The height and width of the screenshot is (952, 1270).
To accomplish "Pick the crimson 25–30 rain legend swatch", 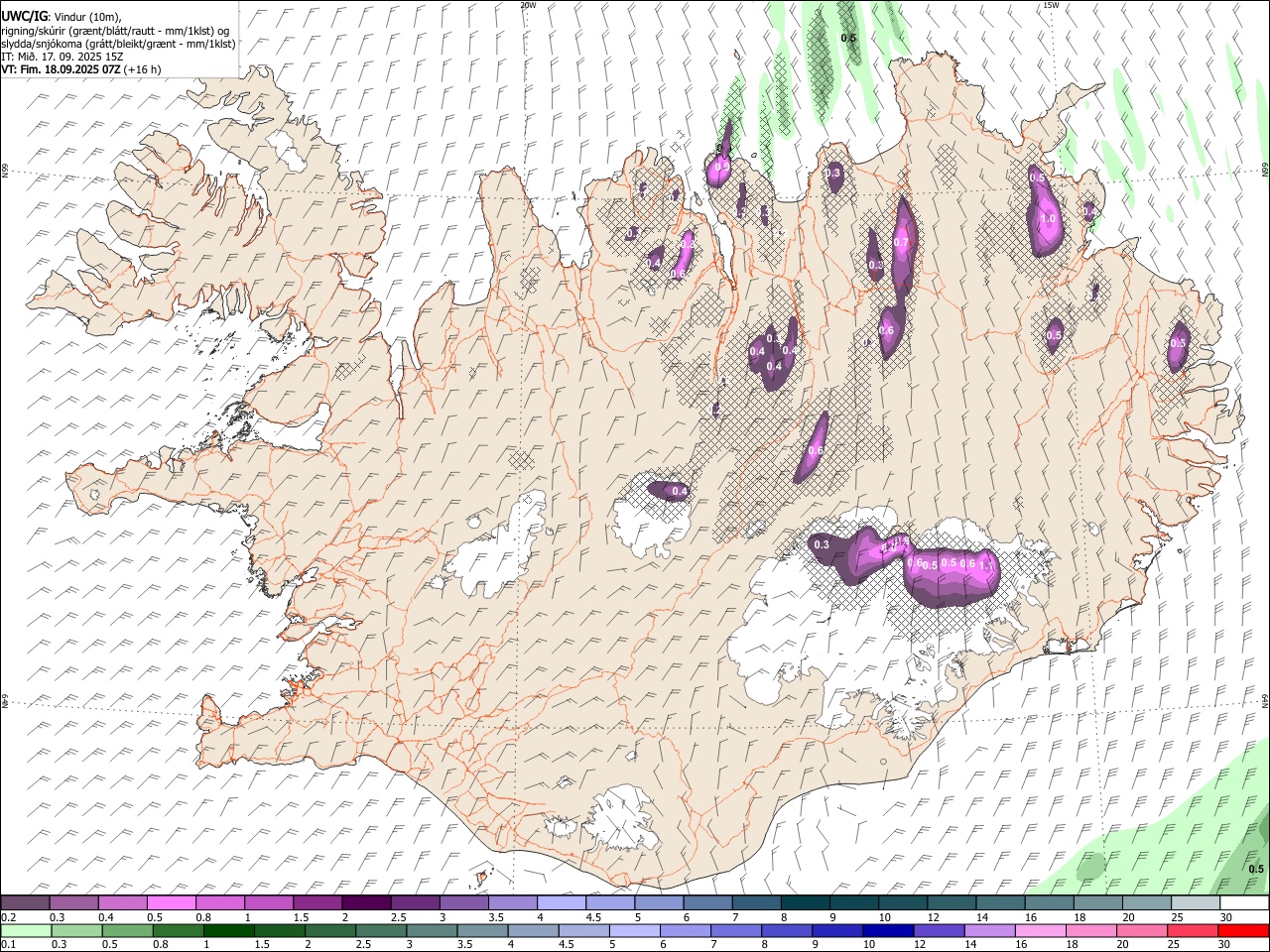I will click(1193, 930).
